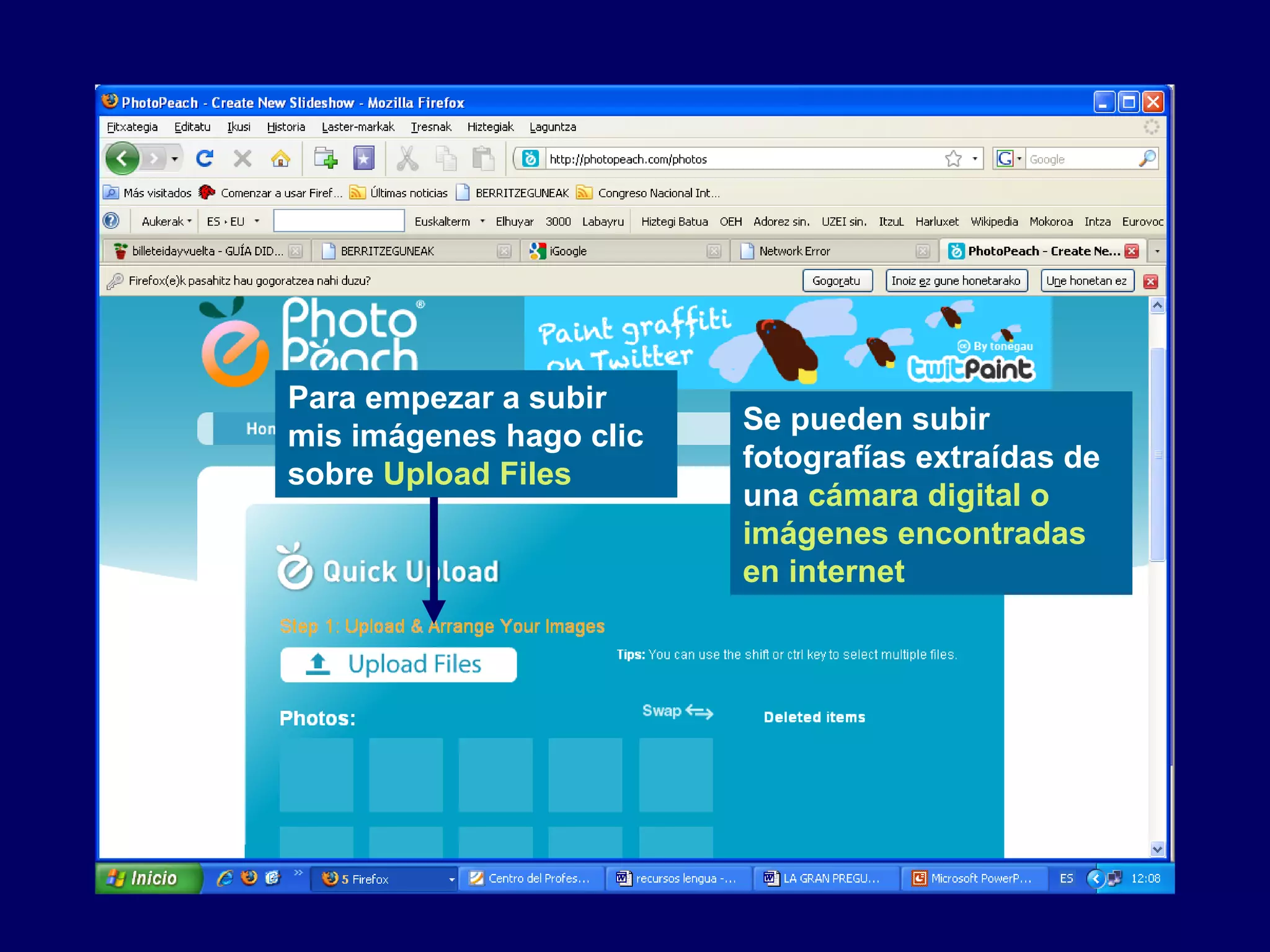The width and height of the screenshot is (1270, 952).
Task: Open the Hiztegiak menu
Action: pos(491,127)
